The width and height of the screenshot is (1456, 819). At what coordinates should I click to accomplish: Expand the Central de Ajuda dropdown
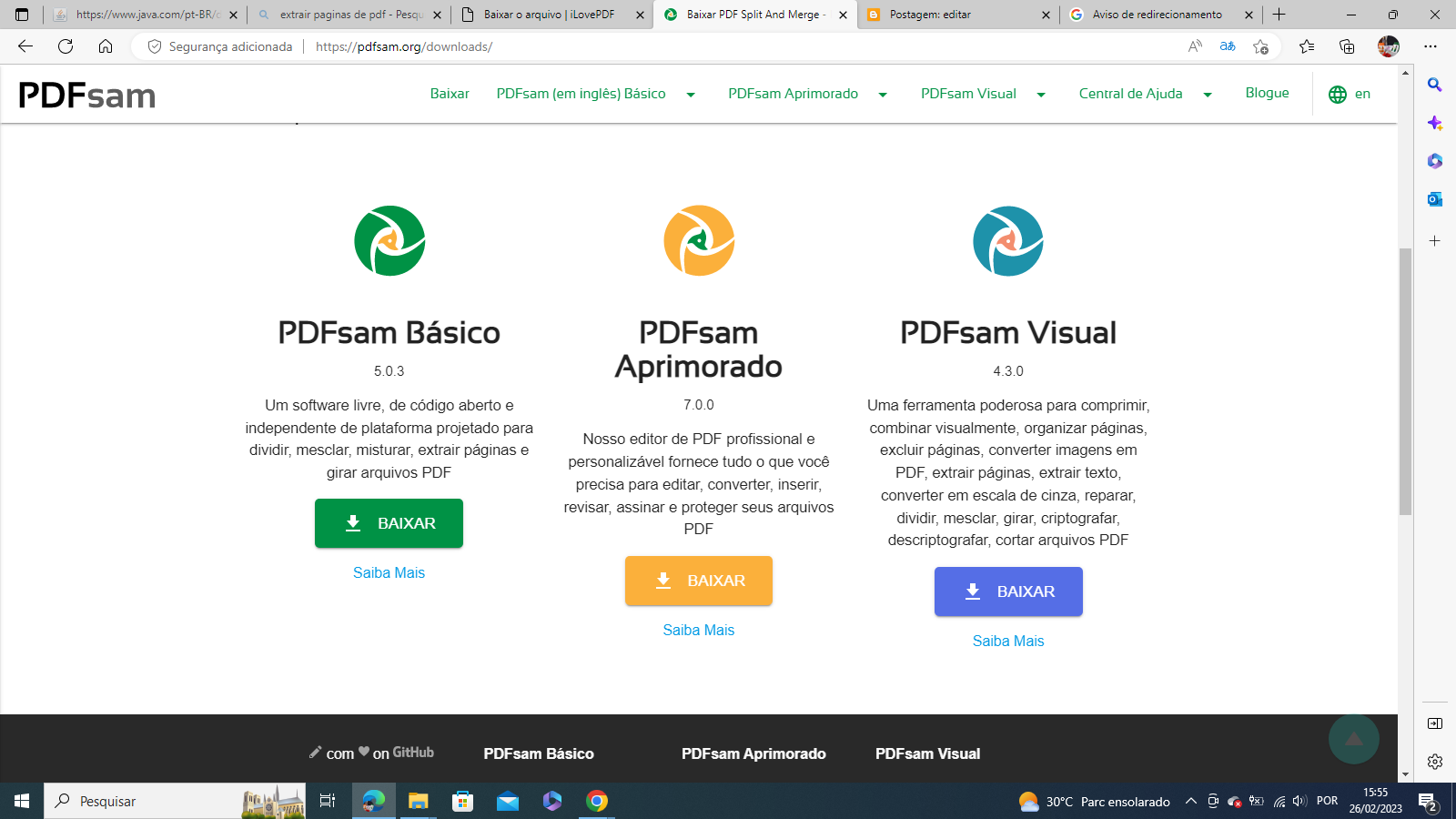[x=1208, y=95]
